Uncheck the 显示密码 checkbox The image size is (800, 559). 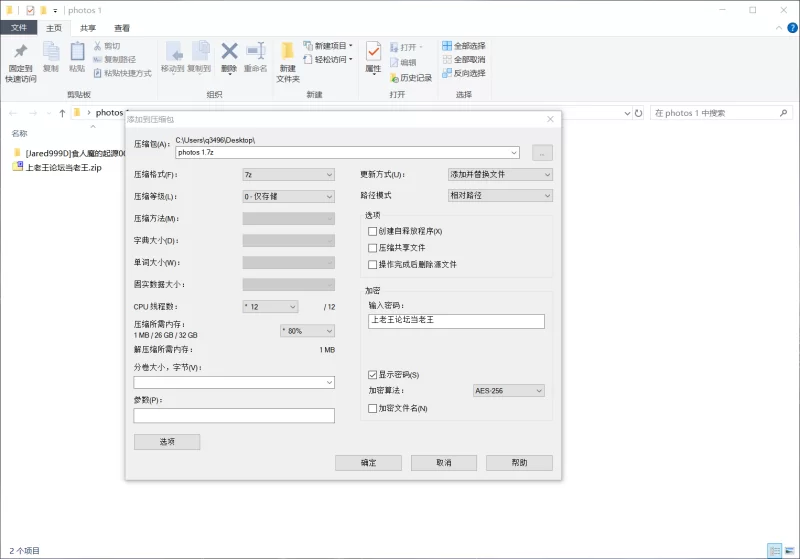click(373, 374)
